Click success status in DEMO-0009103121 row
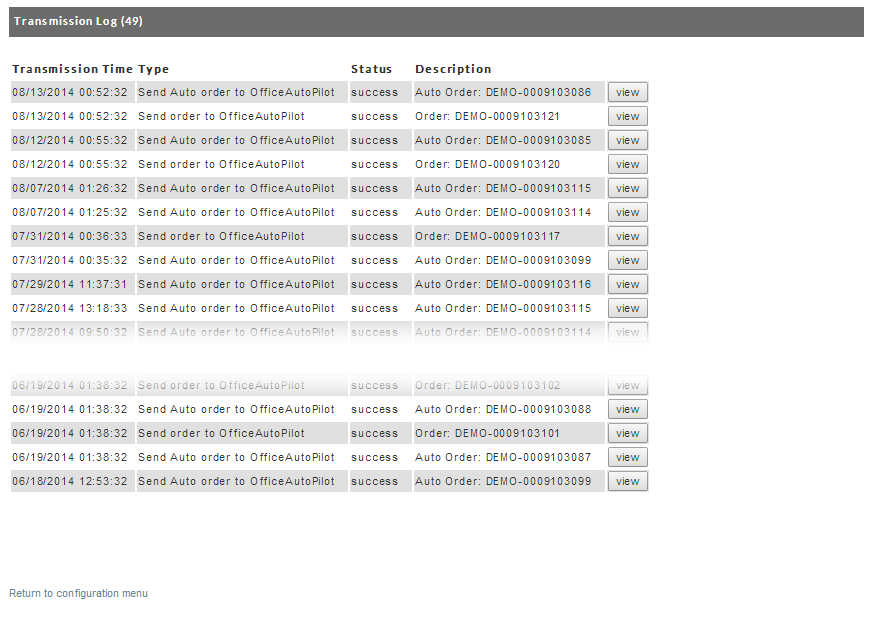This screenshot has width=880, height=627. [374, 116]
